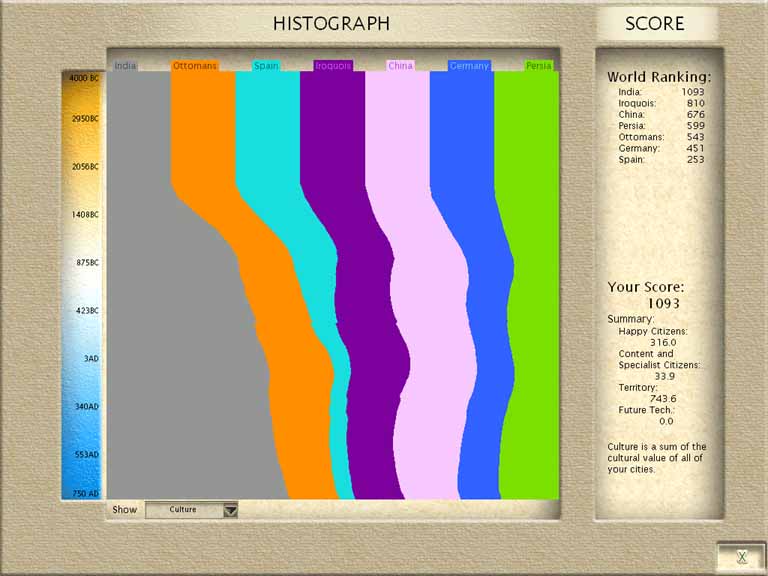Click the 4000 BC timeline marker
The image size is (768, 576).
pos(84,78)
